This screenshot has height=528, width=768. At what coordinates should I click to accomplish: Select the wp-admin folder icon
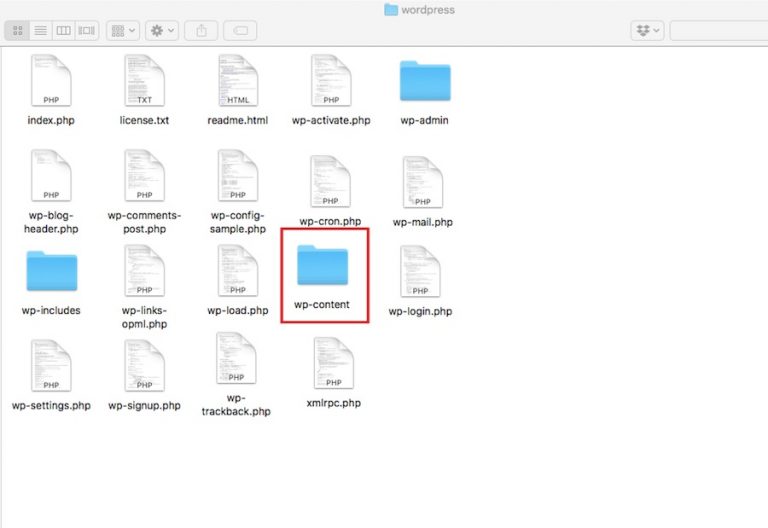(x=425, y=81)
